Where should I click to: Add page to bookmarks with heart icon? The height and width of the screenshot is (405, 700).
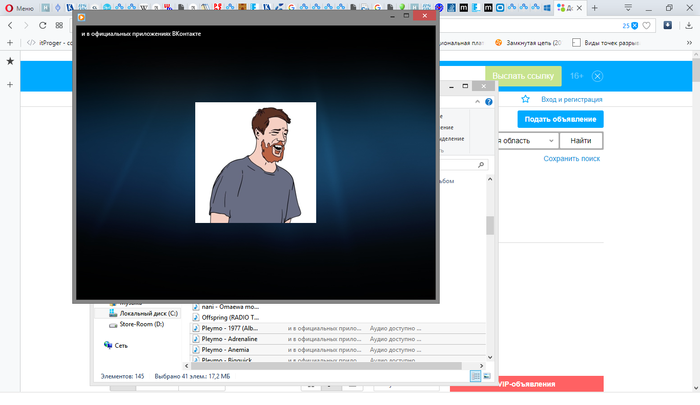tap(646, 26)
